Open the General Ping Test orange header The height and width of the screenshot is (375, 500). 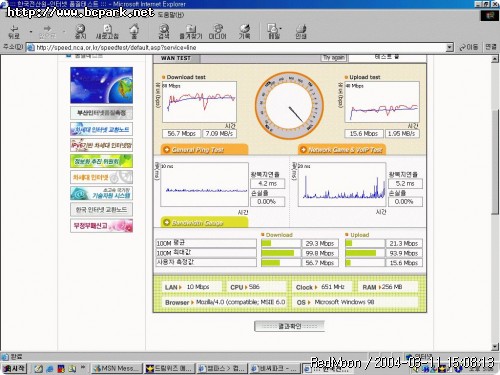pyautogui.click(x=204, y=150)
